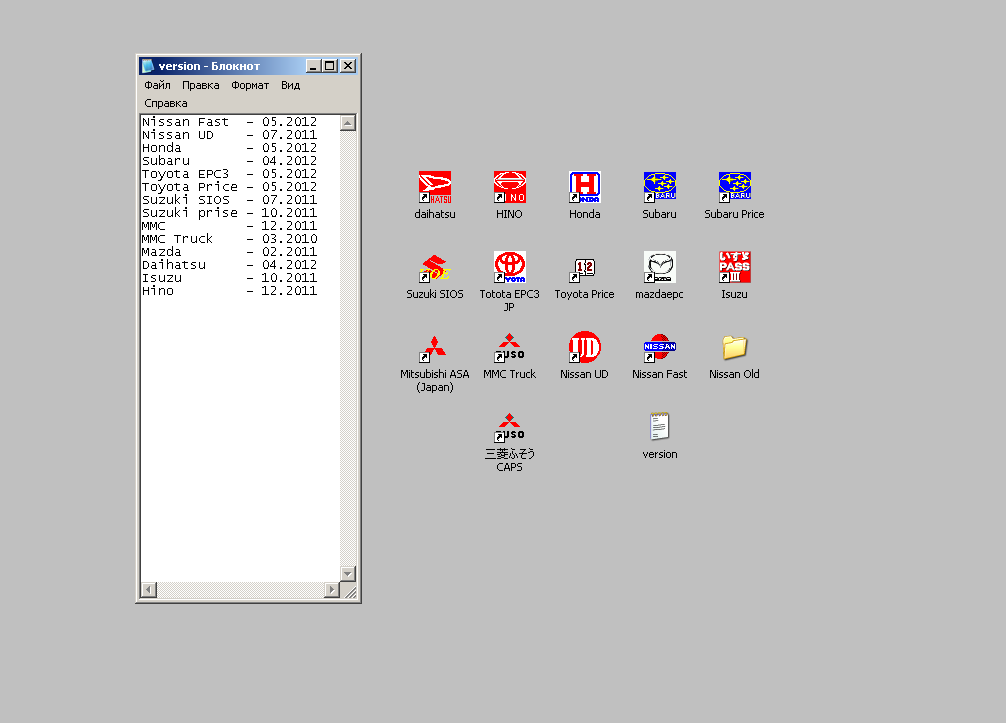This screenshot has width=1006, height=723.
Task: Open the Nissan Old folder
Action: pyautogui.click(x=734, y=347)
